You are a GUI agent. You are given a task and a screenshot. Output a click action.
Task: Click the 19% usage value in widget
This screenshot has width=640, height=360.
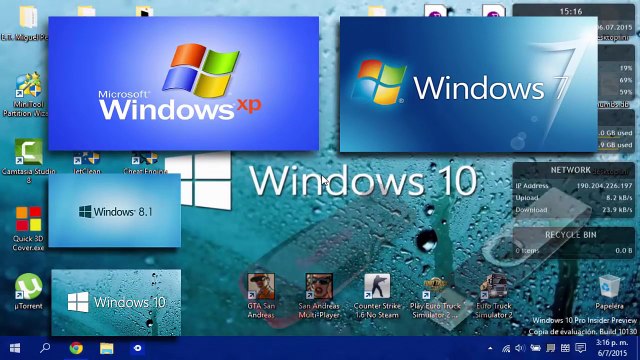(626, 68)
